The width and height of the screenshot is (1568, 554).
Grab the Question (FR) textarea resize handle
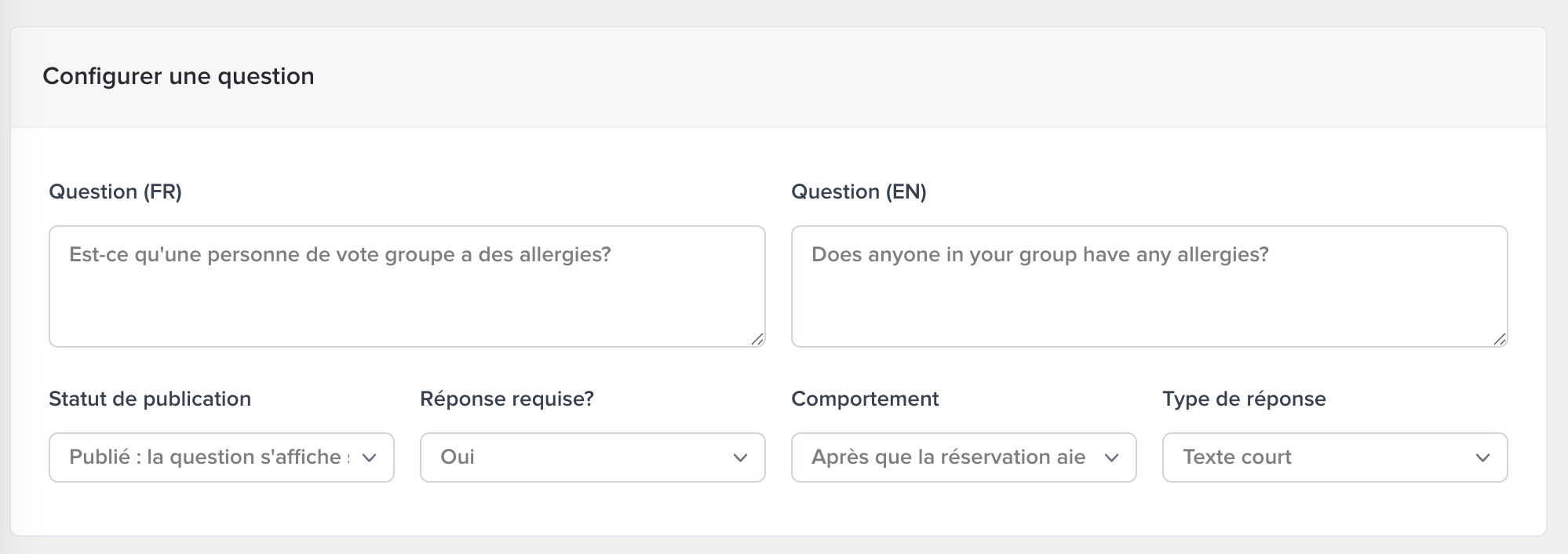pyautogui.click(x=757, y=339)
